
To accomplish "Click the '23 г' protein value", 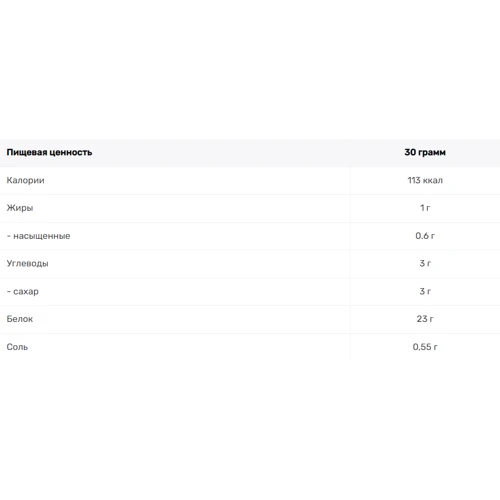I will click(425, 319).
